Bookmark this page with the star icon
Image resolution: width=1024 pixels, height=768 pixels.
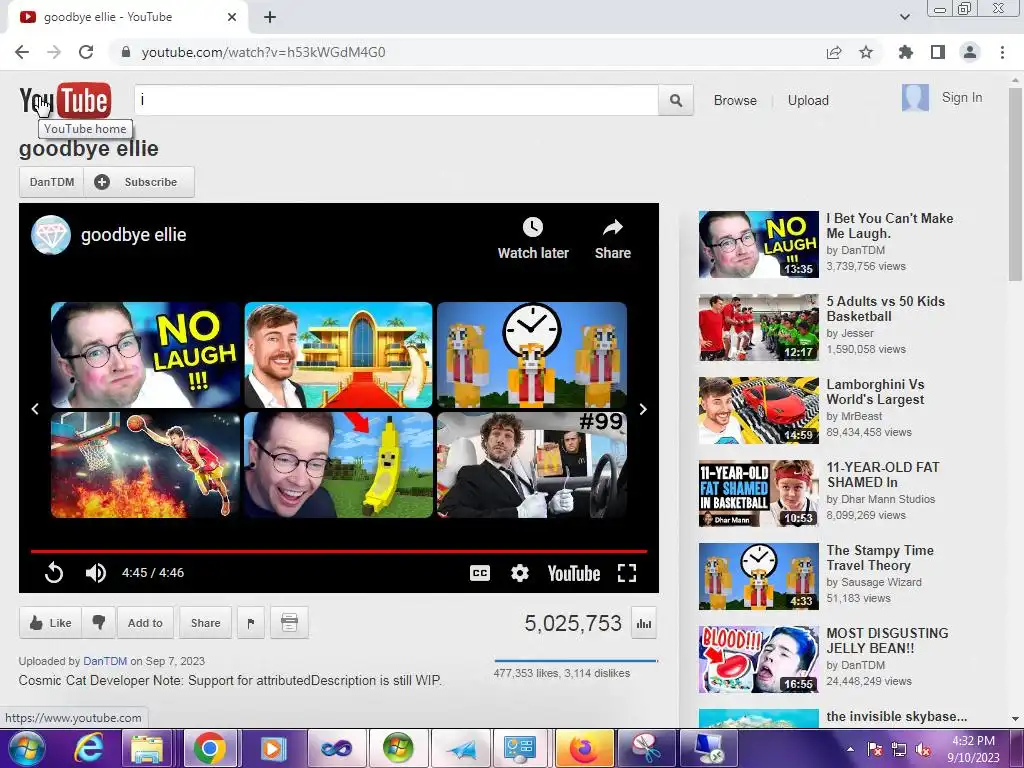(866, 52)
